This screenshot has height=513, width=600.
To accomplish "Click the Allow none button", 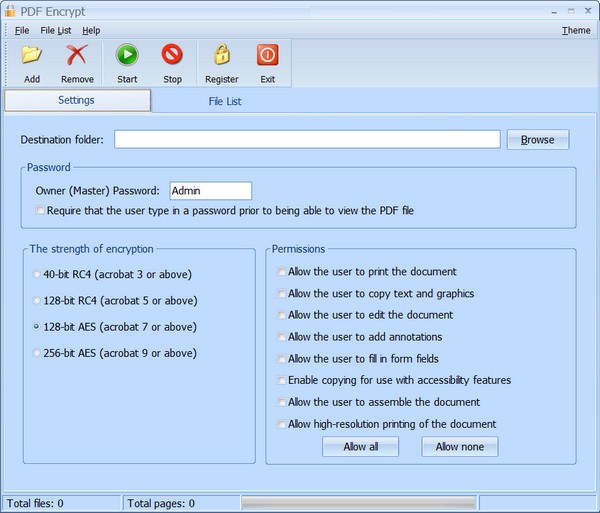I will (460, 447).
